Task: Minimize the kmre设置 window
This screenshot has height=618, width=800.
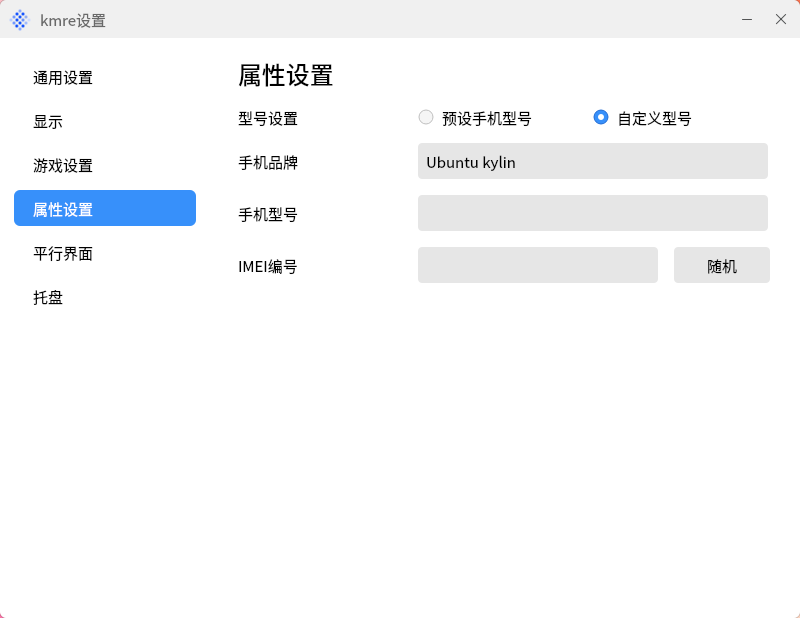Action: pos(746,19)
